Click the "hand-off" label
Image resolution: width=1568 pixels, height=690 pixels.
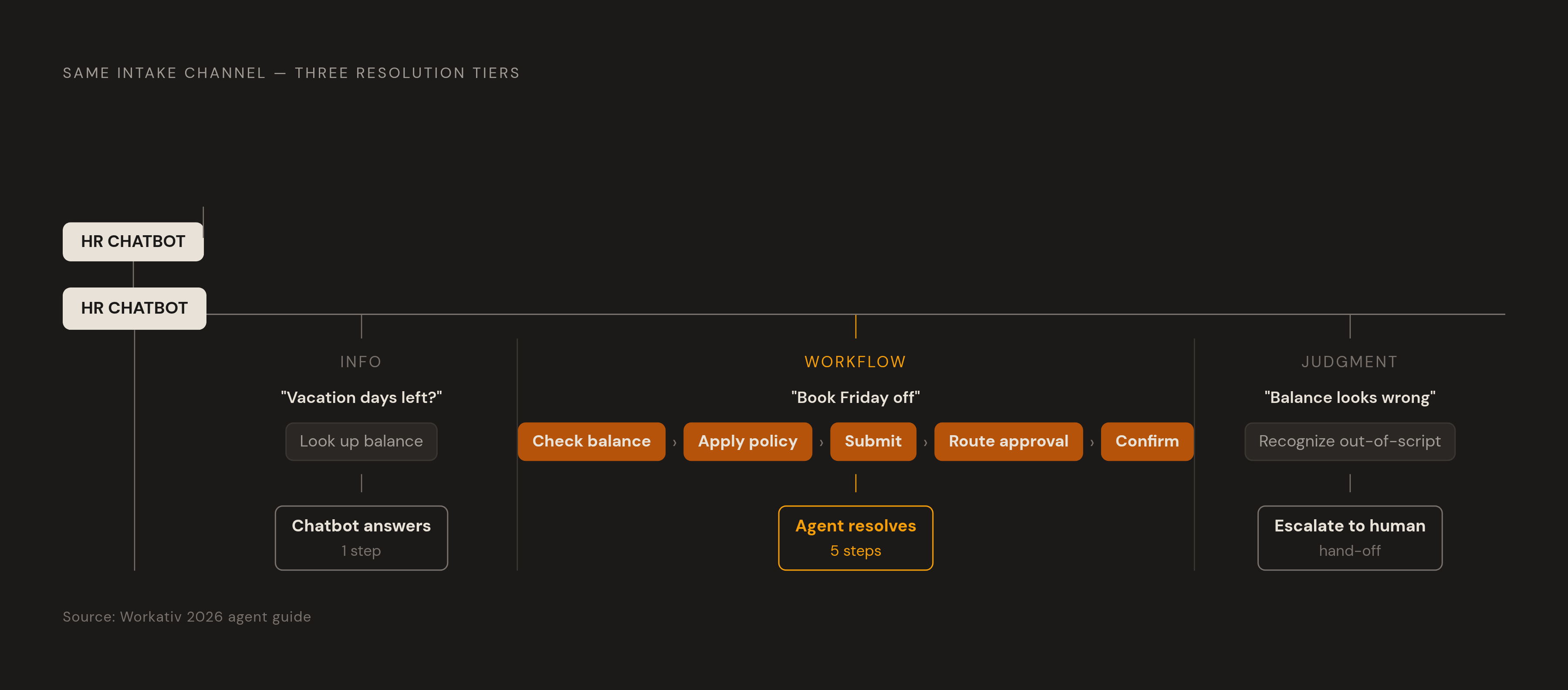coord(1349,551)
